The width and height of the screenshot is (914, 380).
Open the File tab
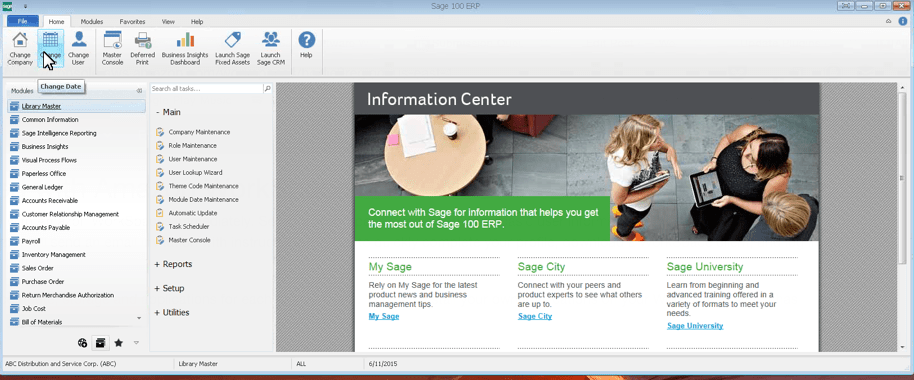tap(23, 21)
